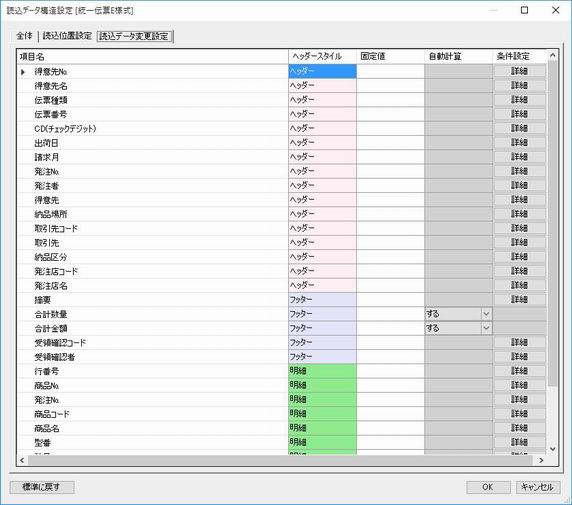The height and width of the screenshot is (505, 572).
Task: Click the vertical scrollbar thumb in the grid
Action: pos(553,223)
